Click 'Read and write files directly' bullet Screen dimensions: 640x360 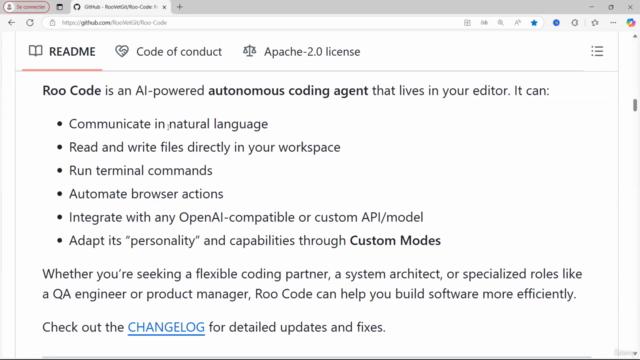(x=204, y=147)
